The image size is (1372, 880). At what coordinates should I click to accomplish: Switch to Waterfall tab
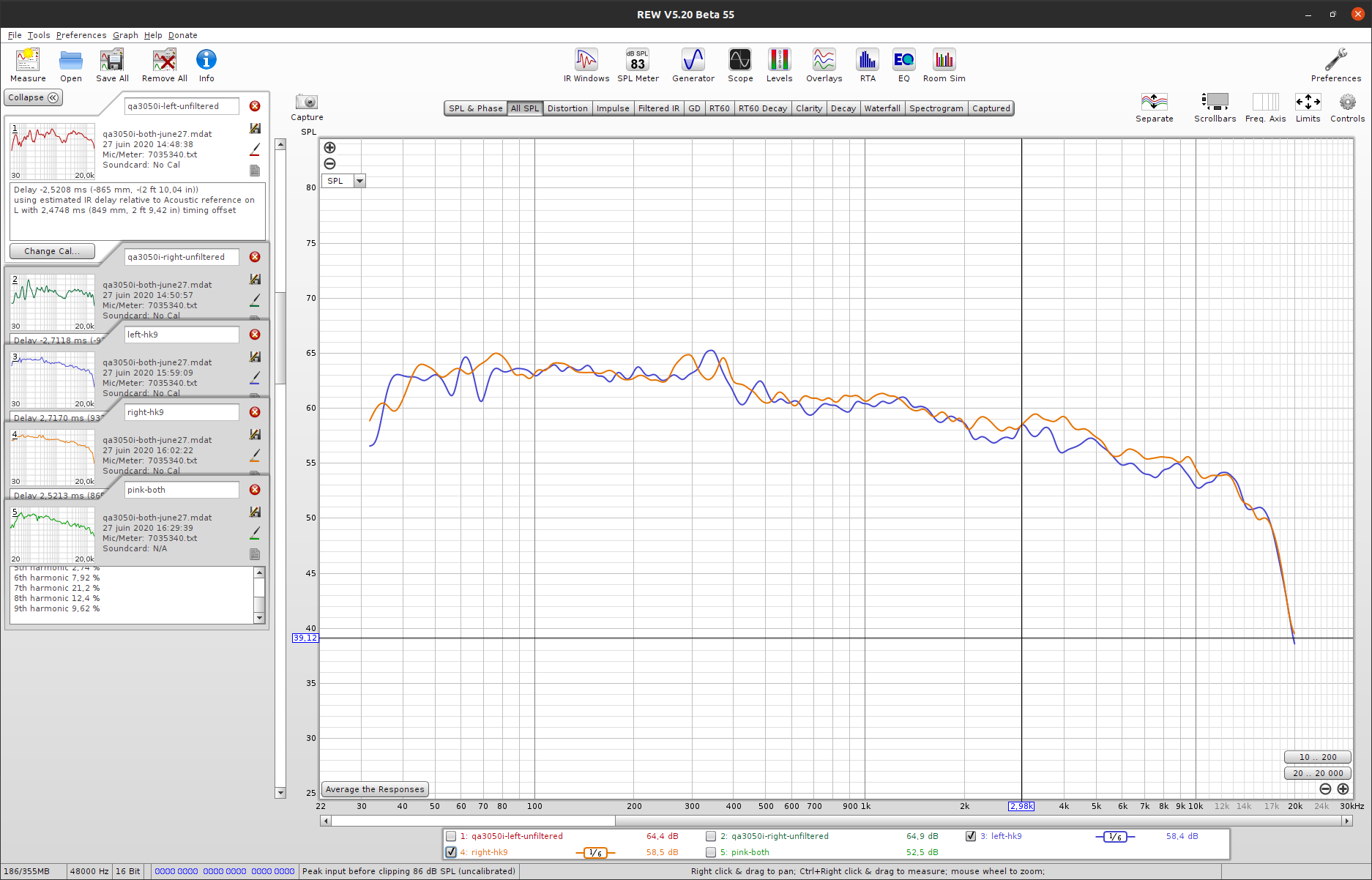point(882,108)
